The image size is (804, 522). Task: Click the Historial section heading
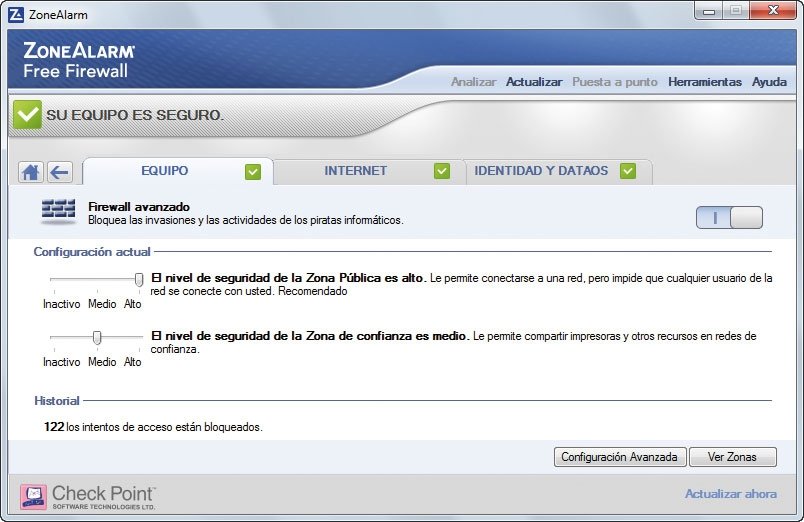[56, 401]
